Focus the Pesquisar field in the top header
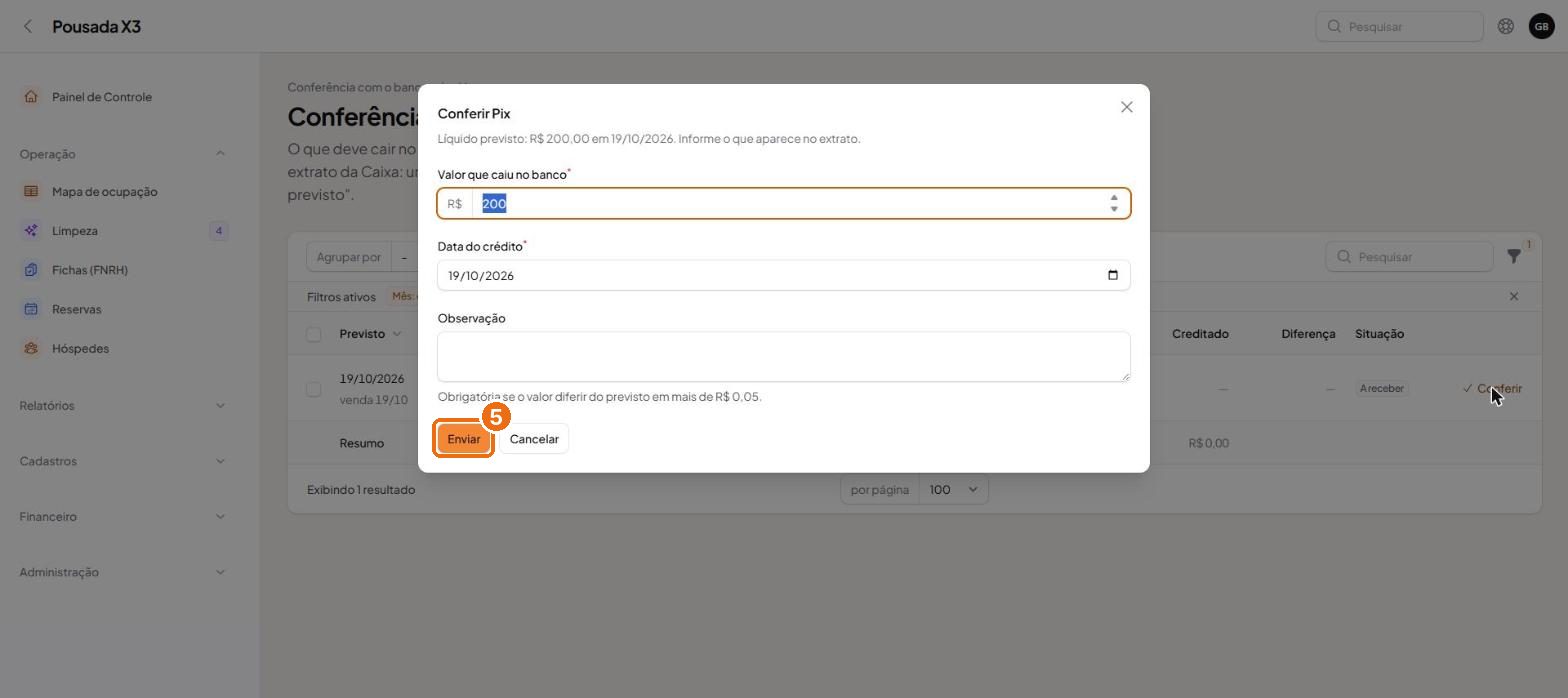1568x698 pixels. 1399,26
